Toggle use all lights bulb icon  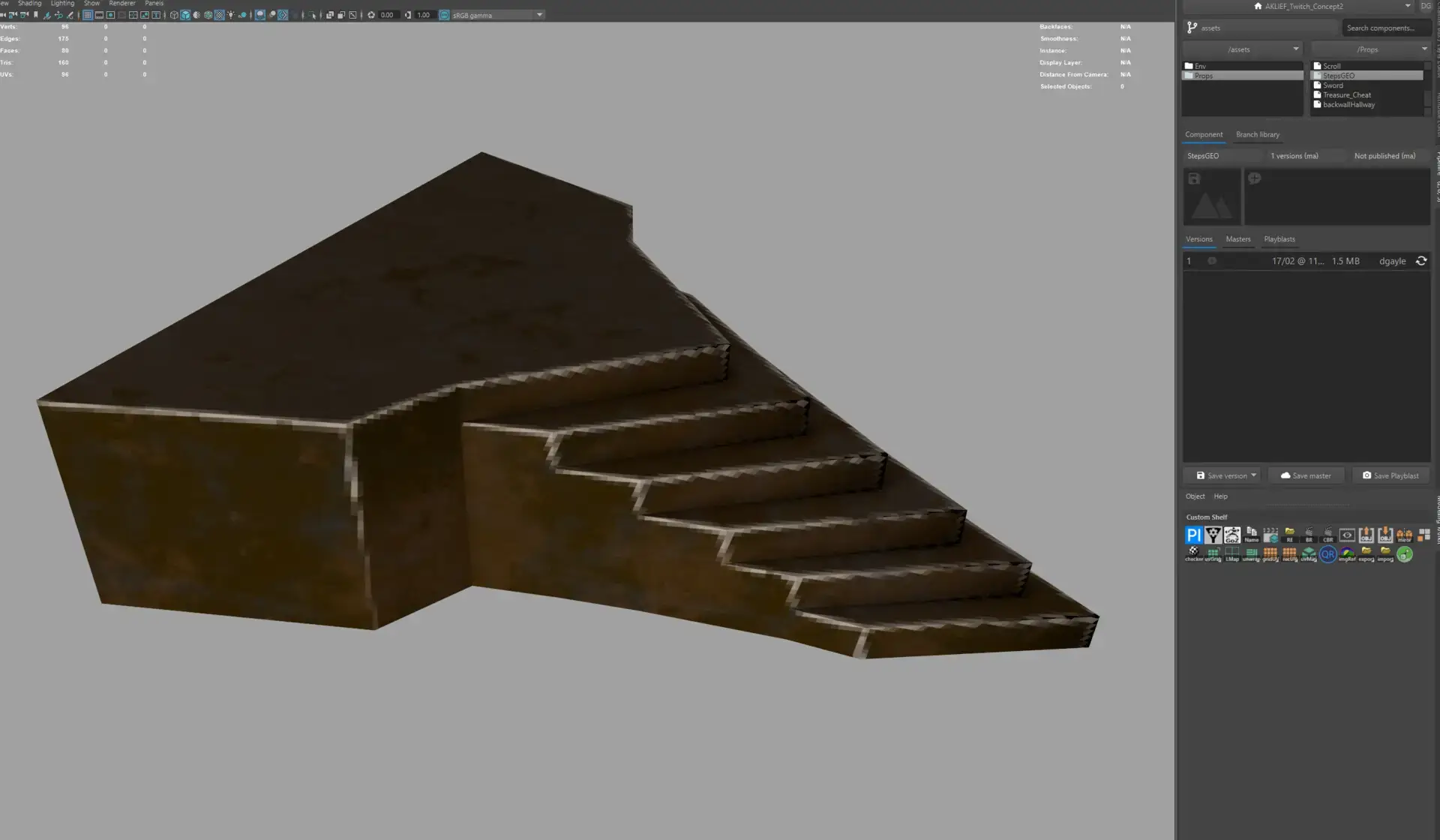tap(231, 15)
